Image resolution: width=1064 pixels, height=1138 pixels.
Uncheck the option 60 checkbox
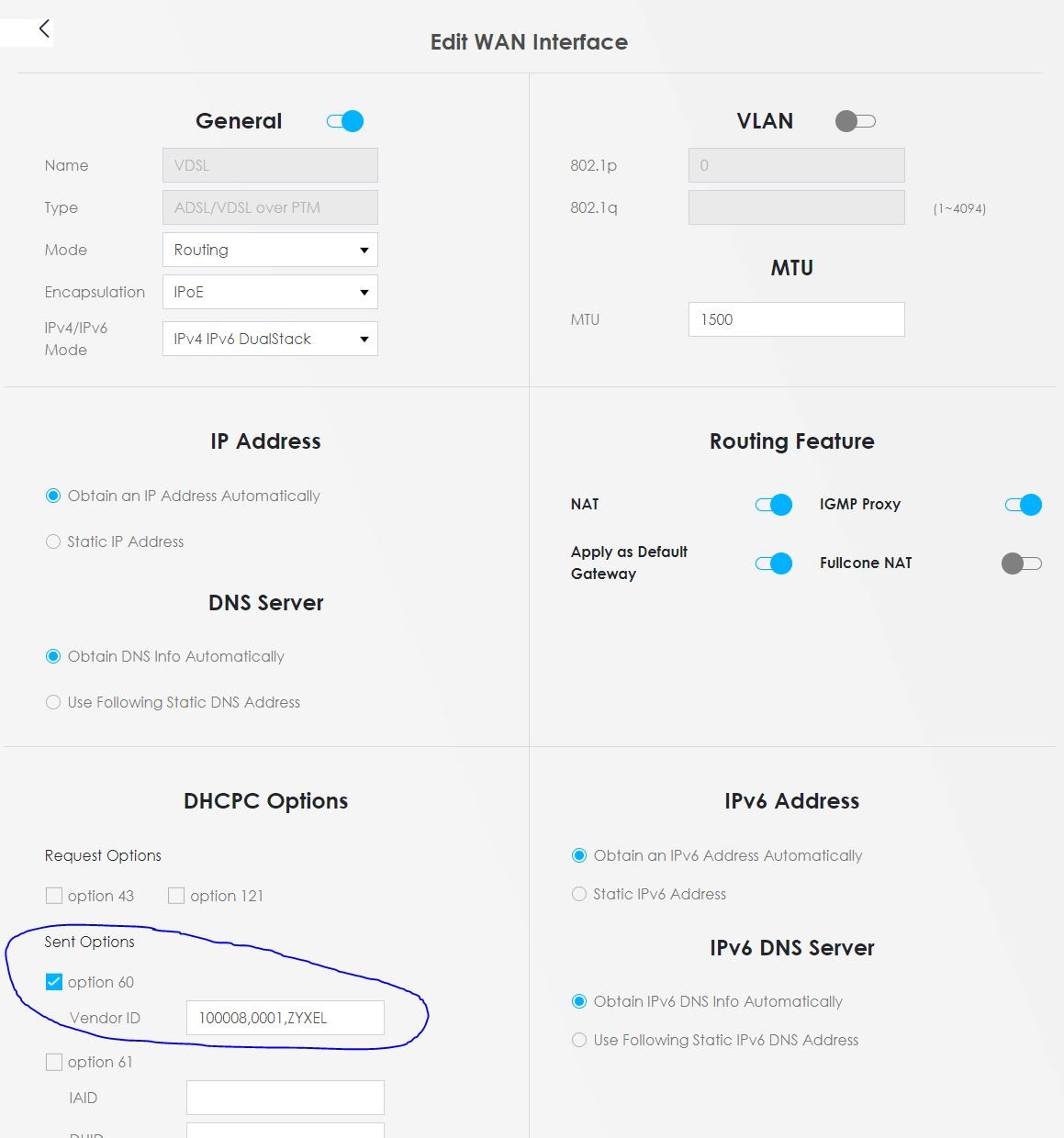54,982
